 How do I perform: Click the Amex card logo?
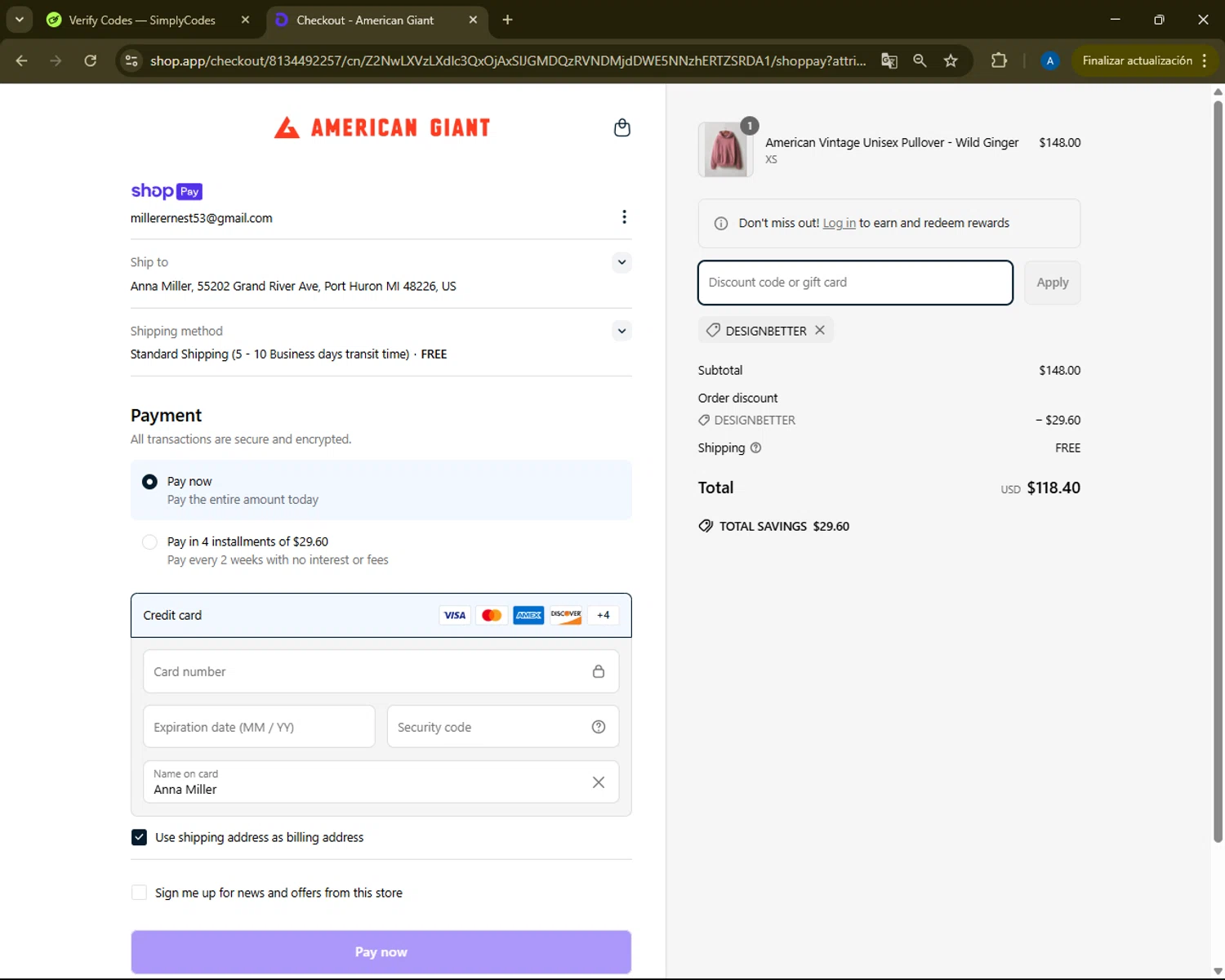pyautogui.click(x=528, y=615)
